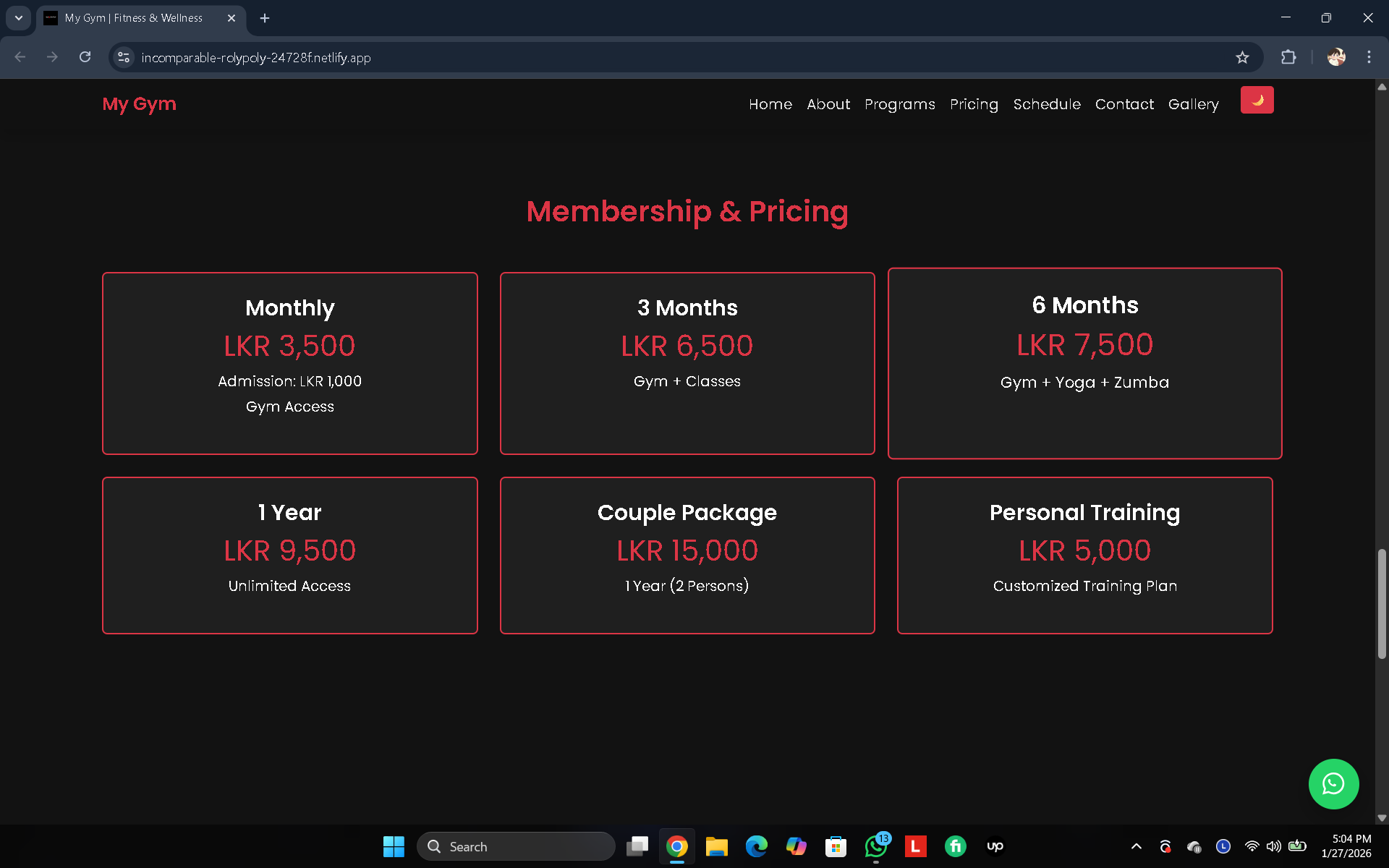Open Chrome's three-dot menu
The height and width of the screenshot is (868, 1389).
[1369, 57]
